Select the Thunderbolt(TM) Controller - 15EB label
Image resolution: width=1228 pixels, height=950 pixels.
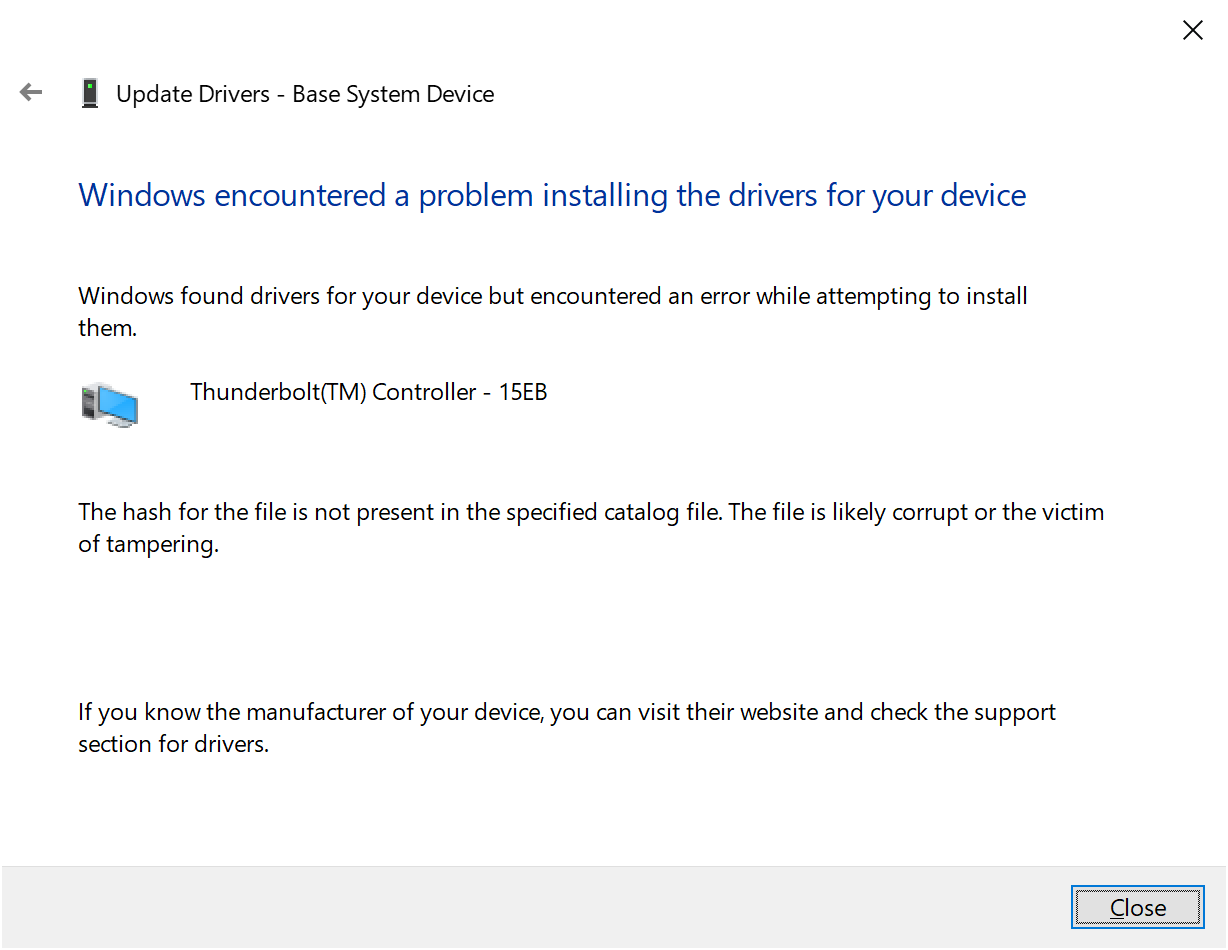(369, 392)
